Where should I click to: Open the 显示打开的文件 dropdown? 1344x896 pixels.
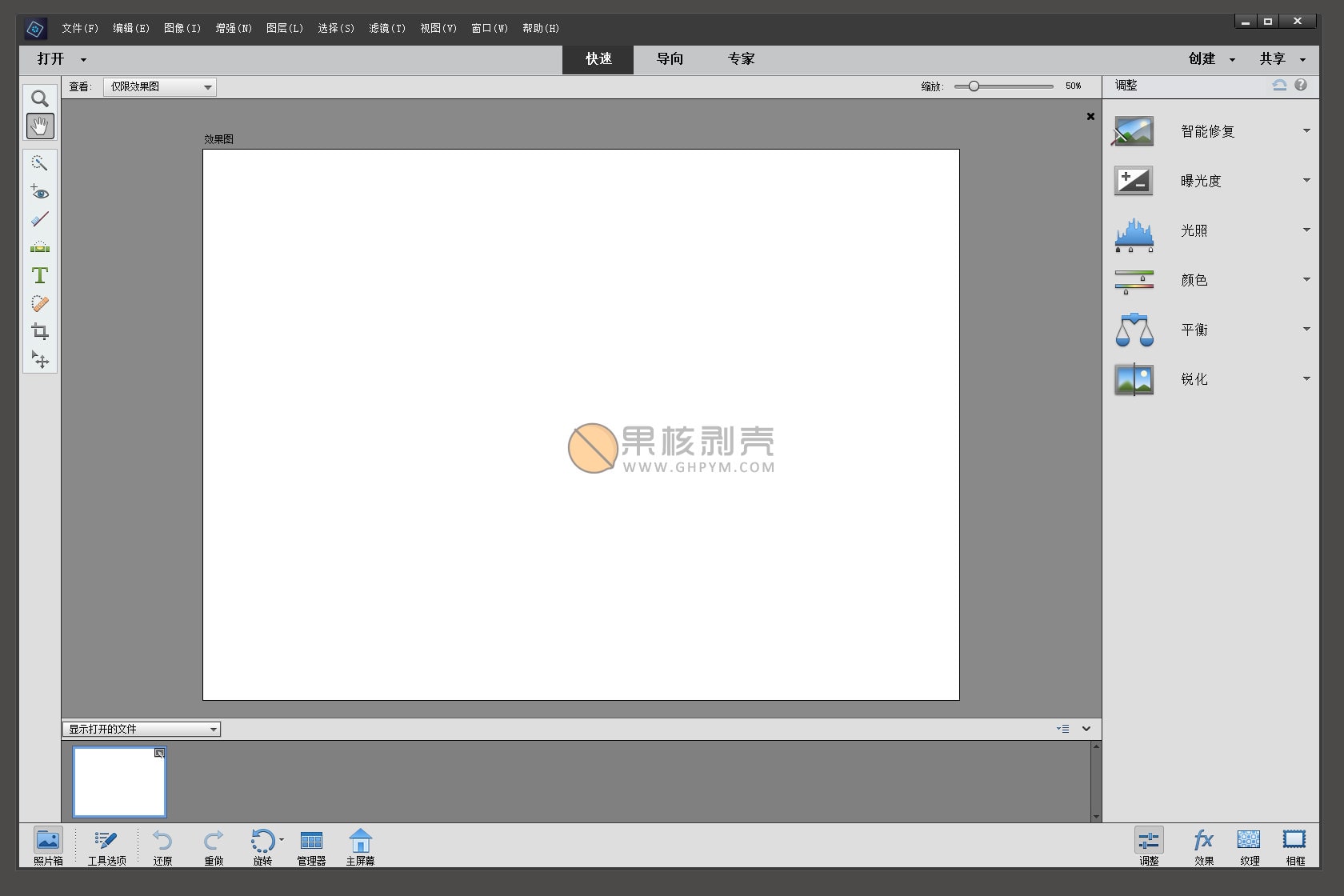142,729
